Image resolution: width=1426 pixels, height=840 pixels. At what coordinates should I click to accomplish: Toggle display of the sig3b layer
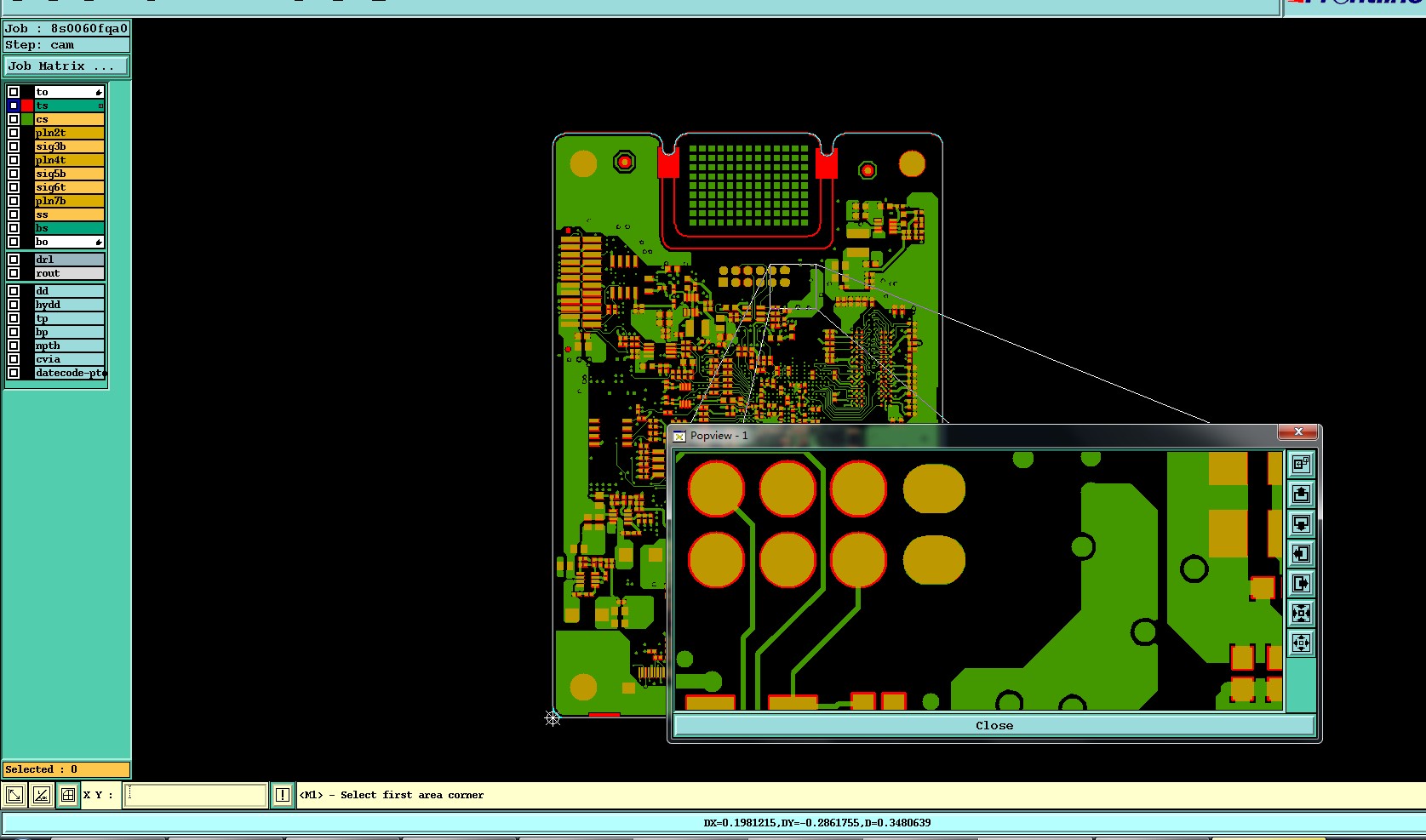click(x=14, y=146)
